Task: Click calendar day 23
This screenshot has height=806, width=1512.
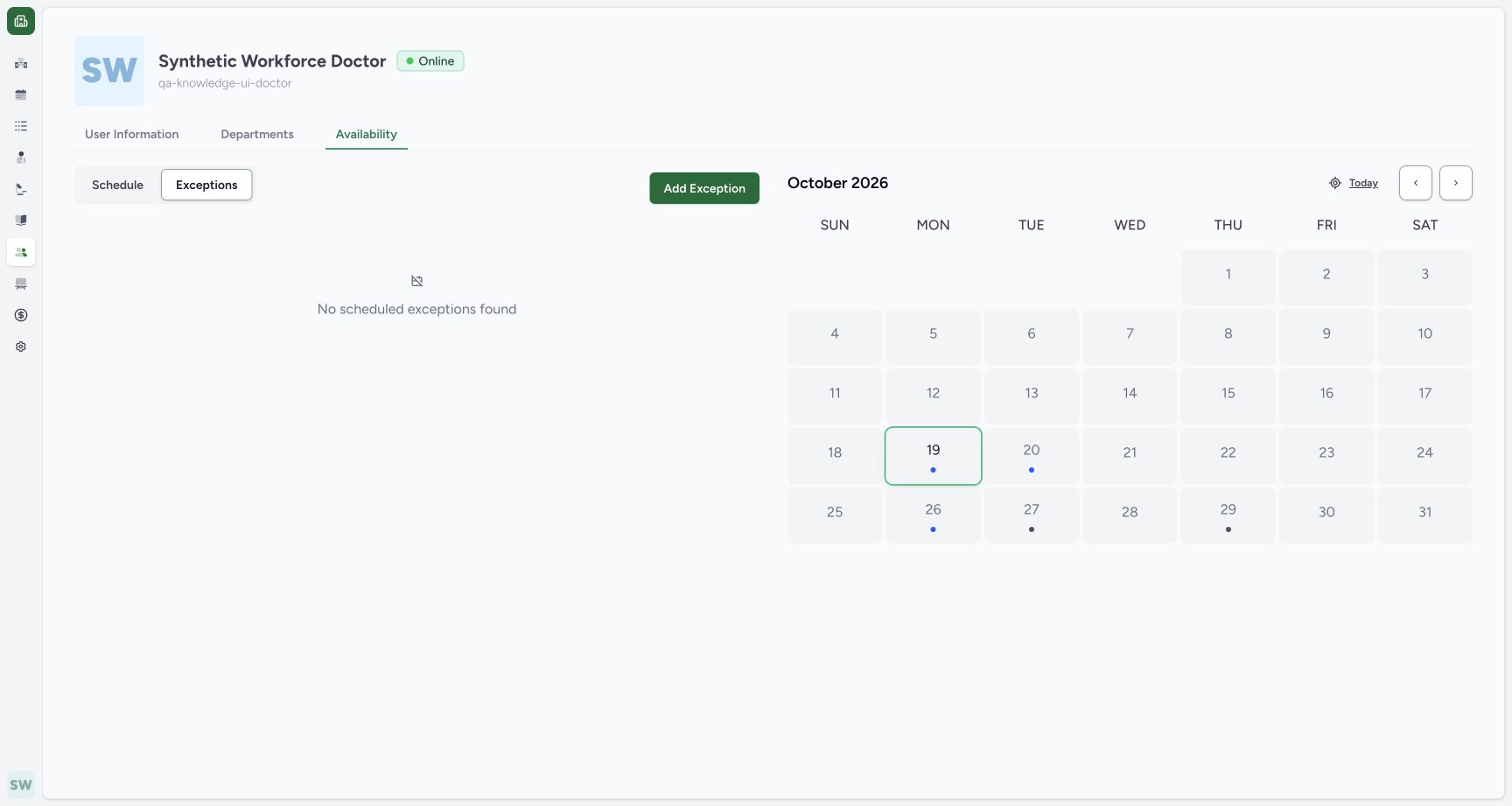Action: pos(1326,456)
